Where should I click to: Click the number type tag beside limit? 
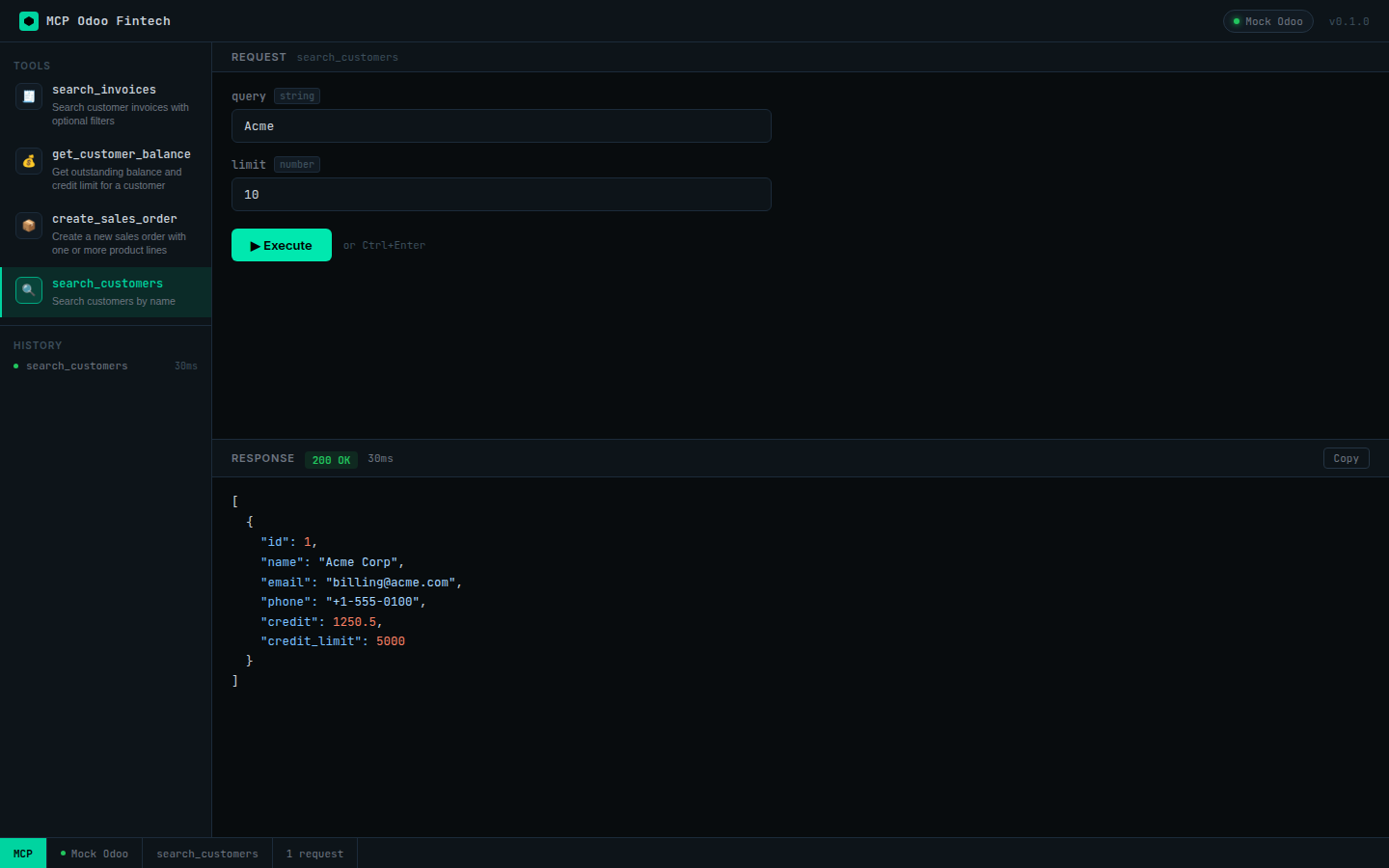click(x=297, y=165)
